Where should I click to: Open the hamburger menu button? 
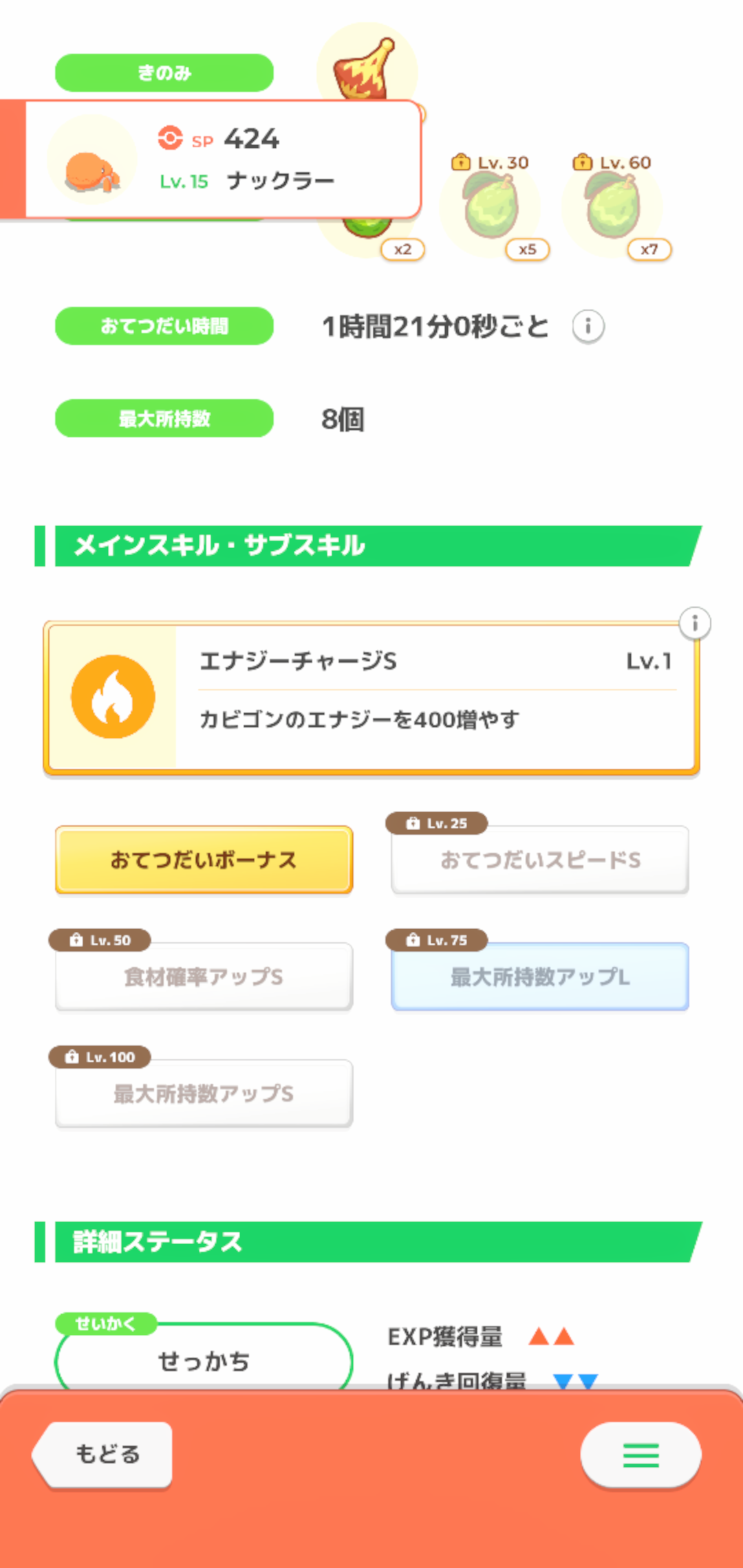click(640, 1455)
